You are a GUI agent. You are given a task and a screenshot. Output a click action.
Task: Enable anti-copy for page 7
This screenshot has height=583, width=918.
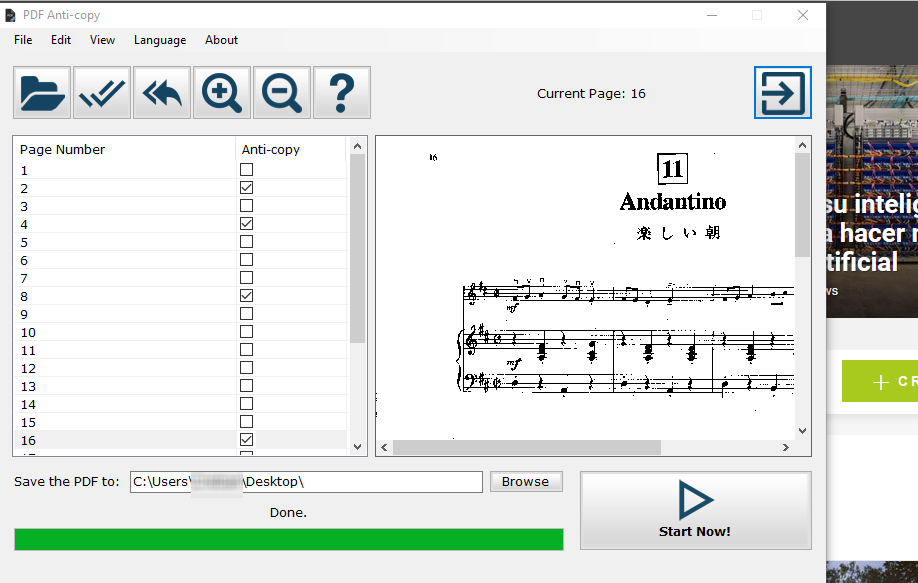click(246, 278)
